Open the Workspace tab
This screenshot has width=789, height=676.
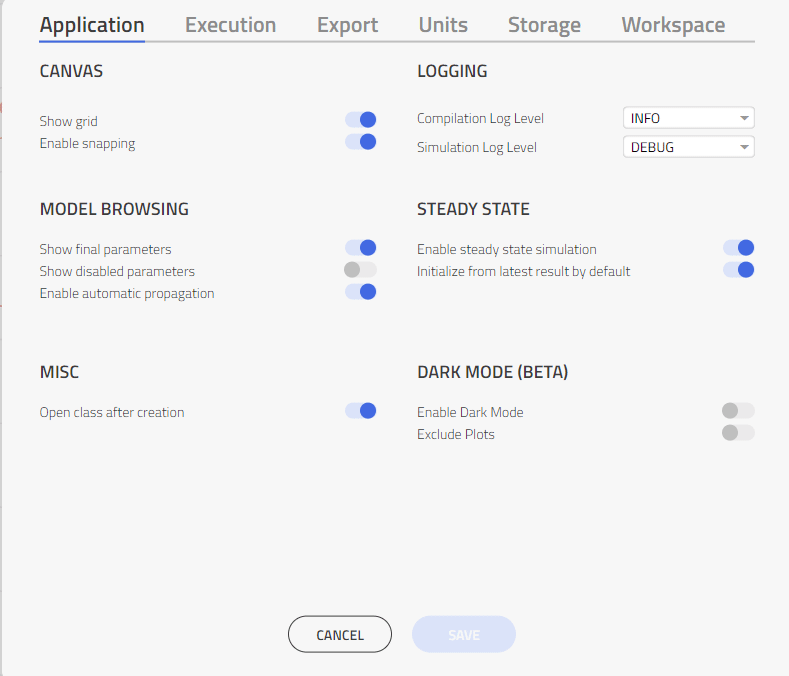pyautogui.click(x=673, y=25)
